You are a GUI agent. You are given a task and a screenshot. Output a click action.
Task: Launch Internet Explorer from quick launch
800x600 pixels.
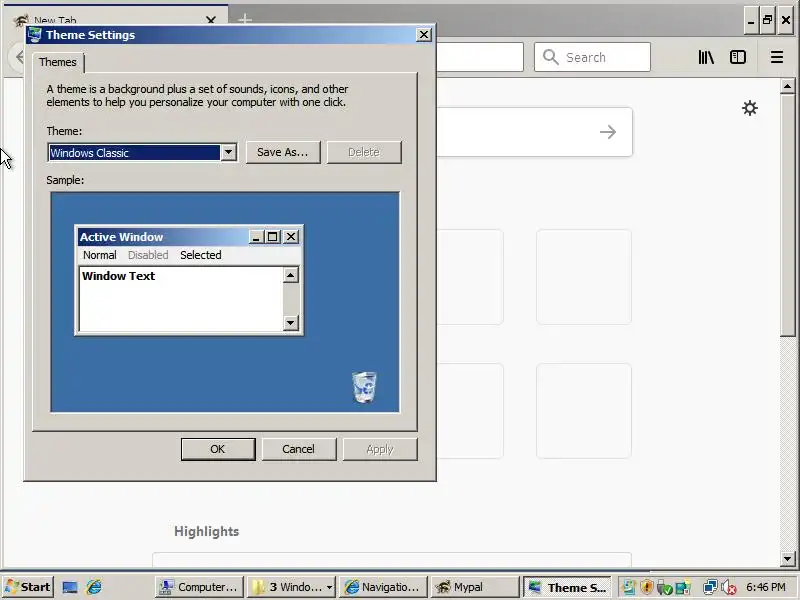[x=94, y=587]
